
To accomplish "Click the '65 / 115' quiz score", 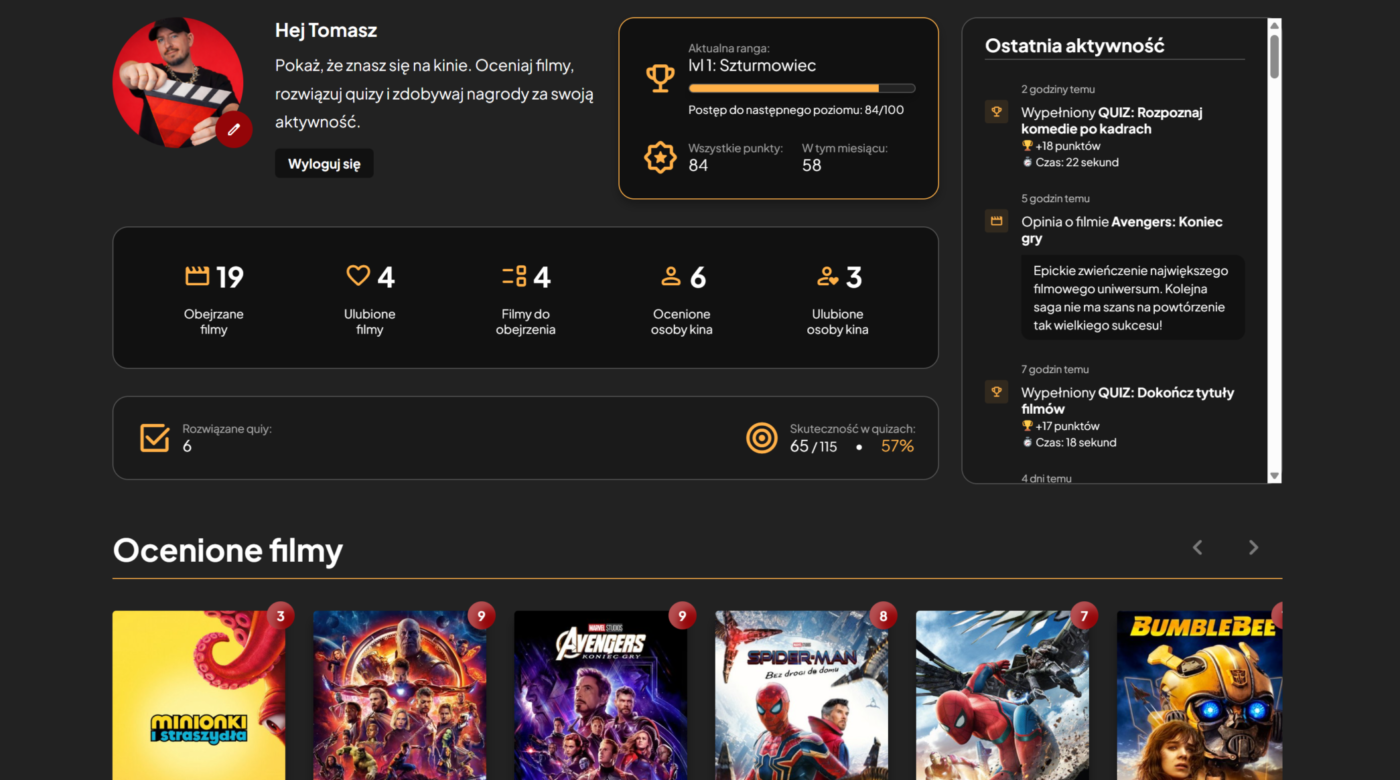I will tap(813, 446).
